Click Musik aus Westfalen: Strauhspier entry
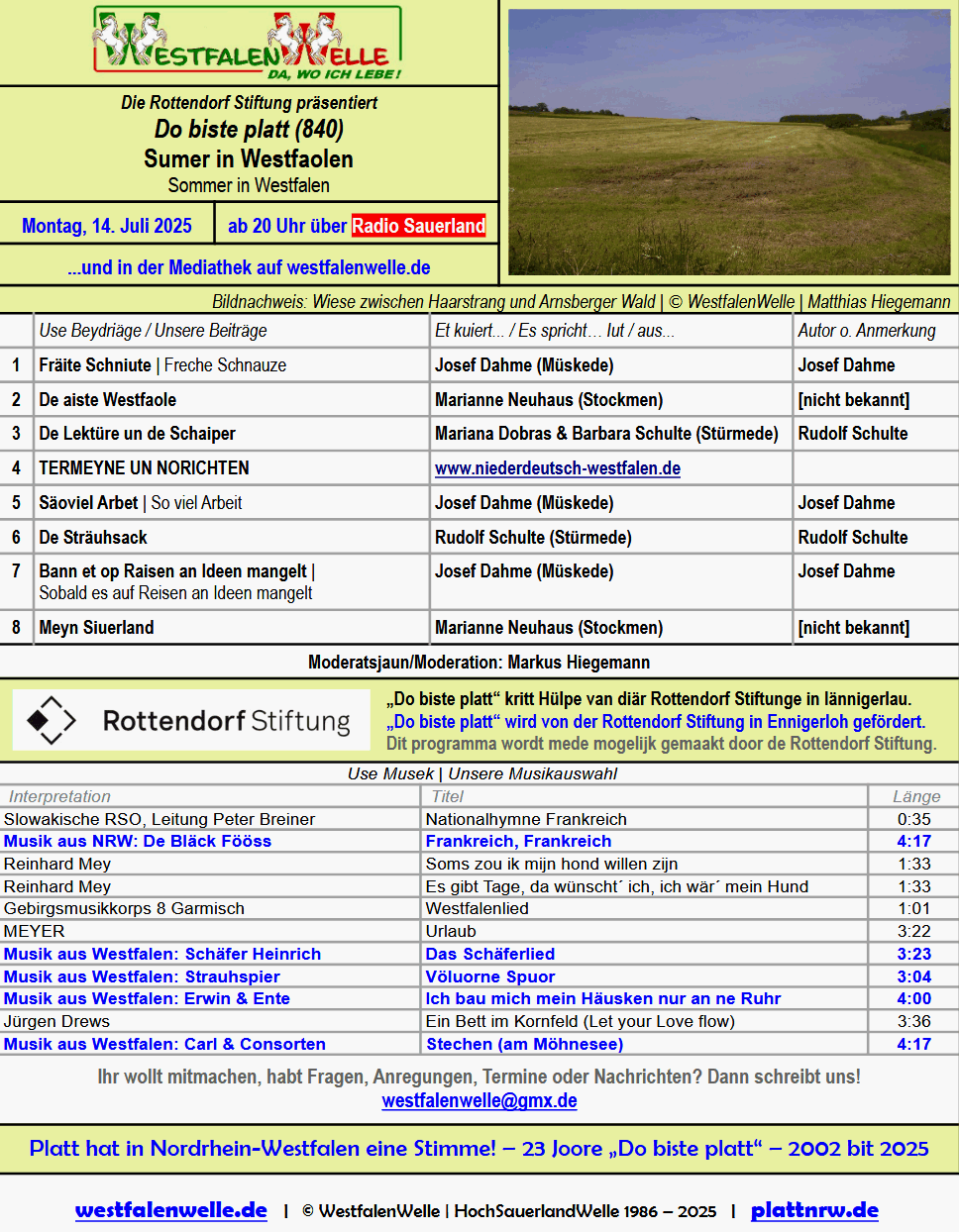This screenshot has width=959, height=1232. [x=142, y=976]
